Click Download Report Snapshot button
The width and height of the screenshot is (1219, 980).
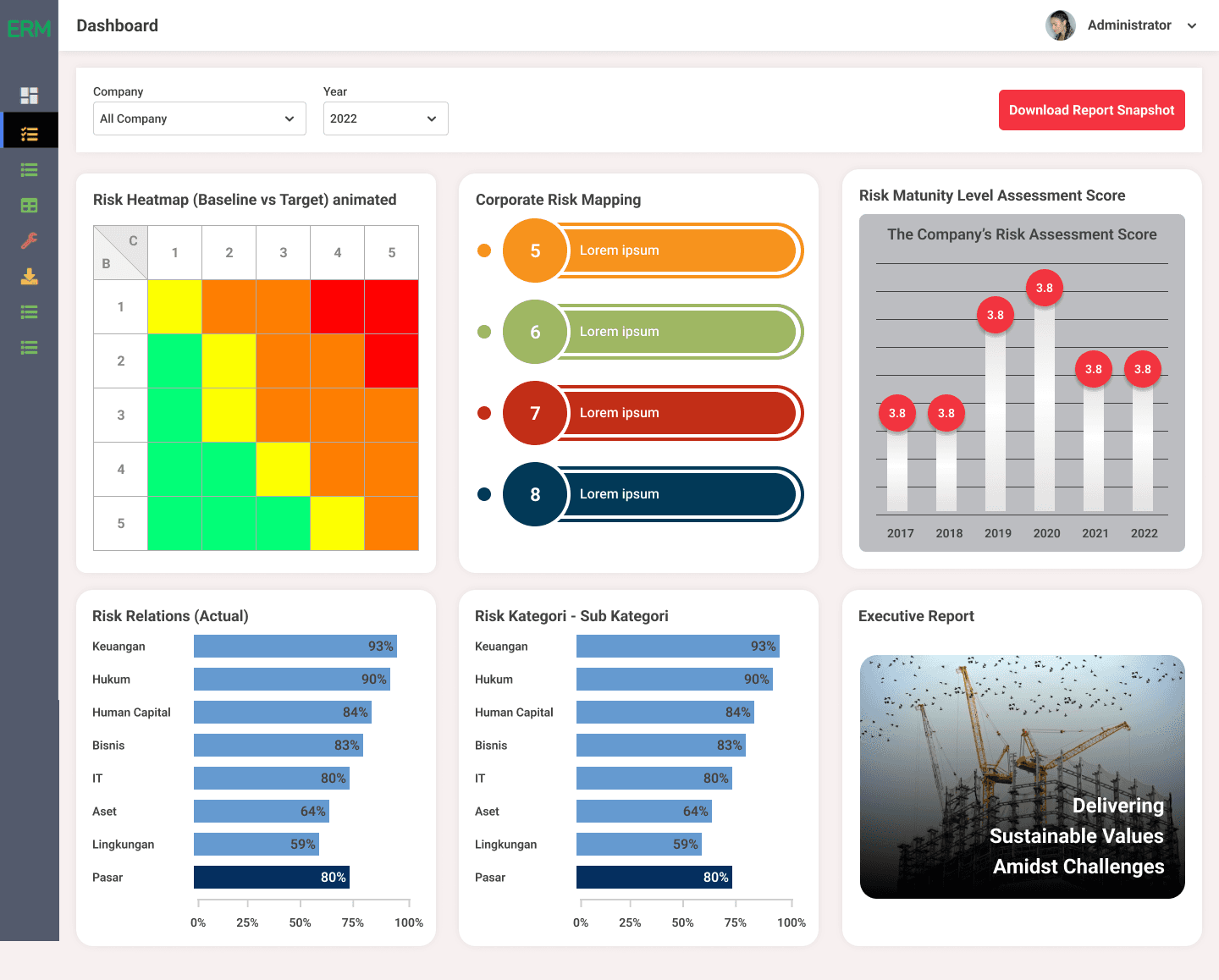point(1092,110)
